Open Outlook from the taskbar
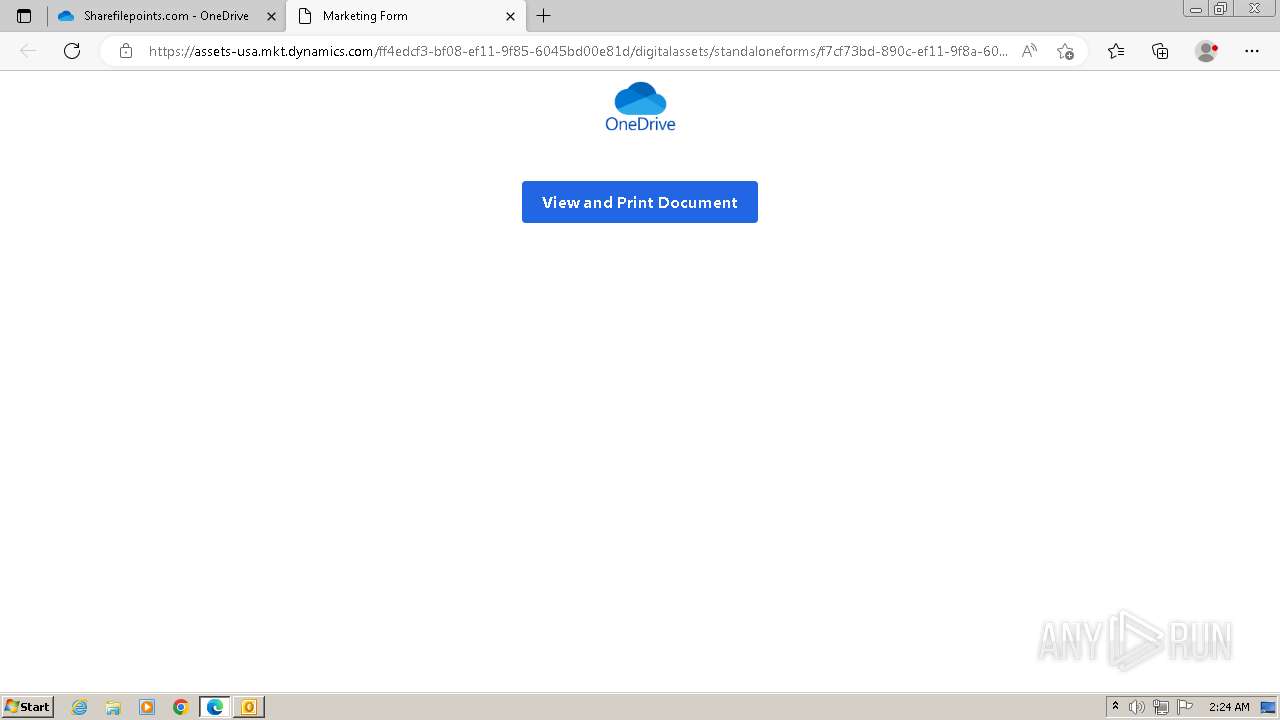The width and height of the screenshot is (1280, 720). (x=249, y=707)
